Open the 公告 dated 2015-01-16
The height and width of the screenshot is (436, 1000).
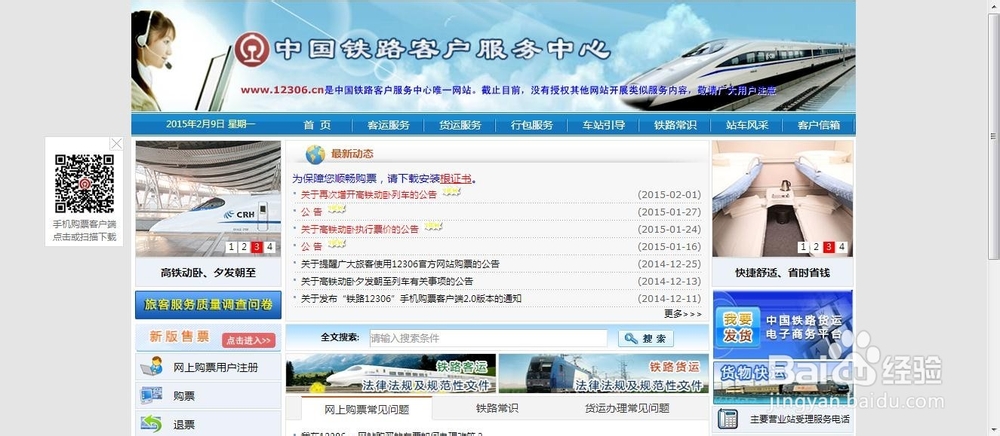tap(312, 246)
